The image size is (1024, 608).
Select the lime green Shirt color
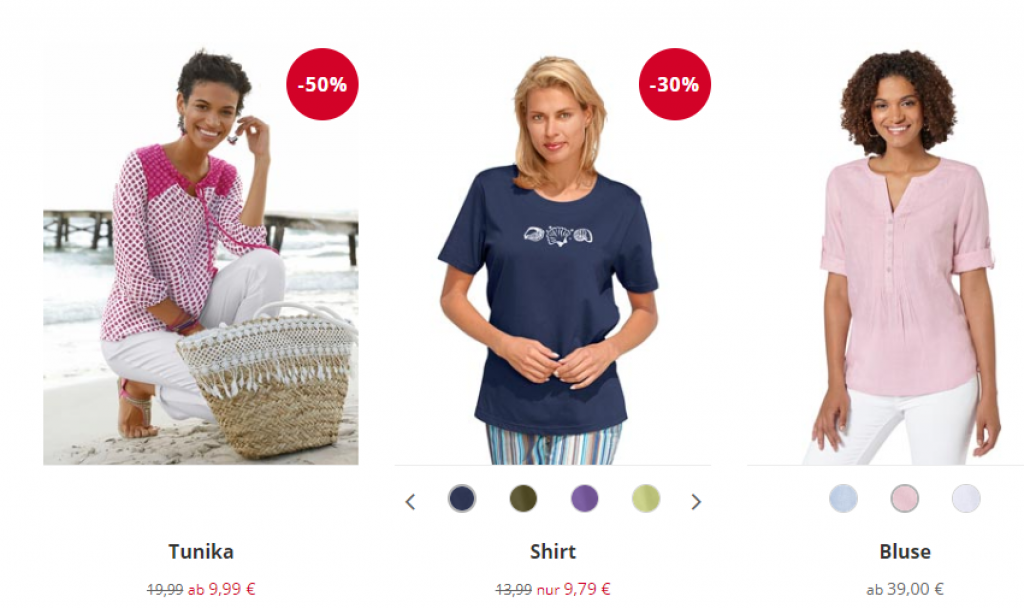646,499
